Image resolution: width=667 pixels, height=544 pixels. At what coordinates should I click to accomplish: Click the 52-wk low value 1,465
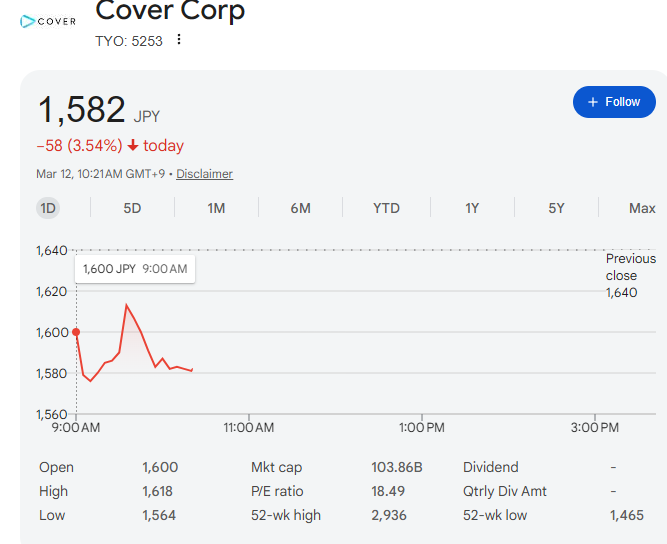[627, 516]
